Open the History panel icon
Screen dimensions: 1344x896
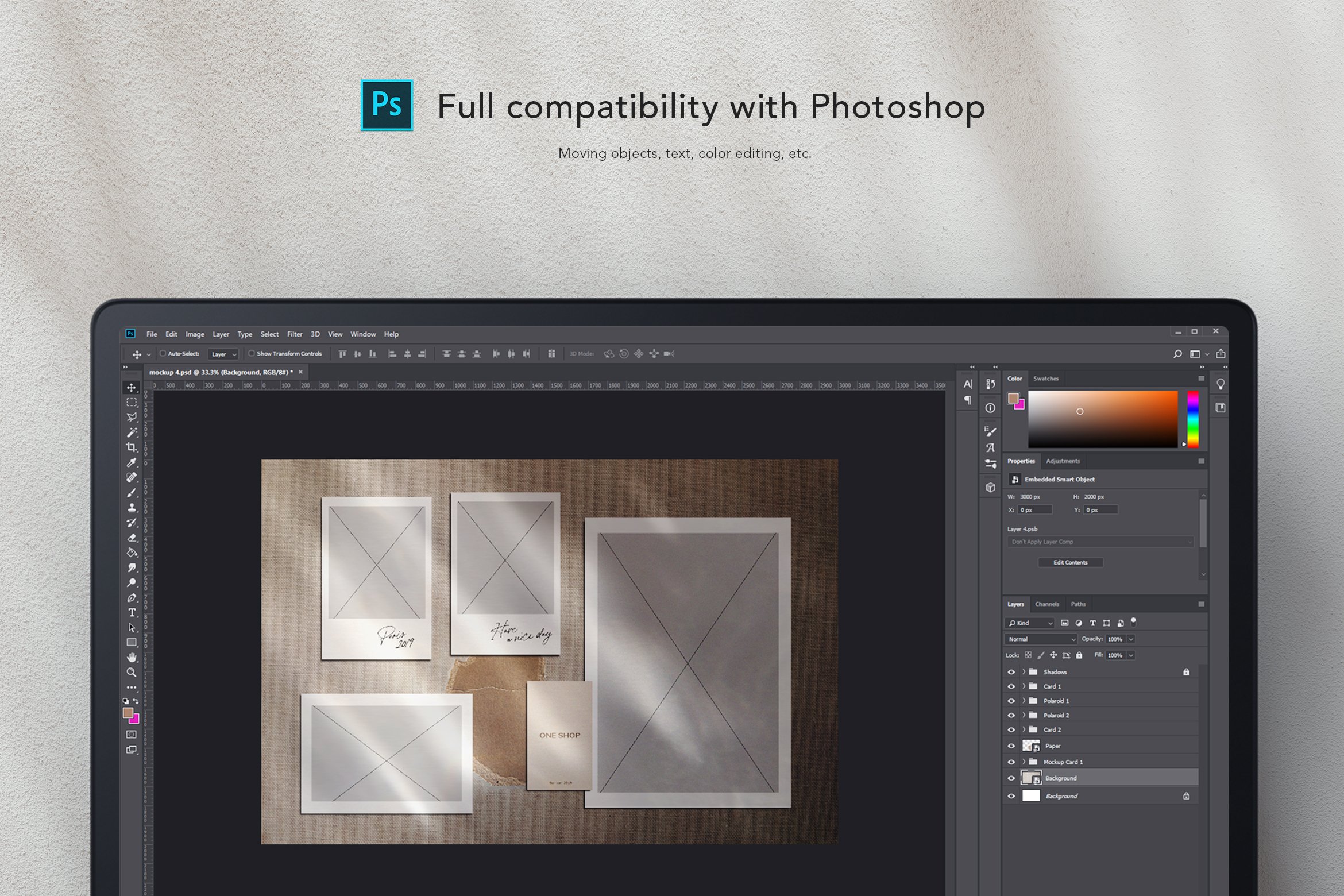[990, 384]
